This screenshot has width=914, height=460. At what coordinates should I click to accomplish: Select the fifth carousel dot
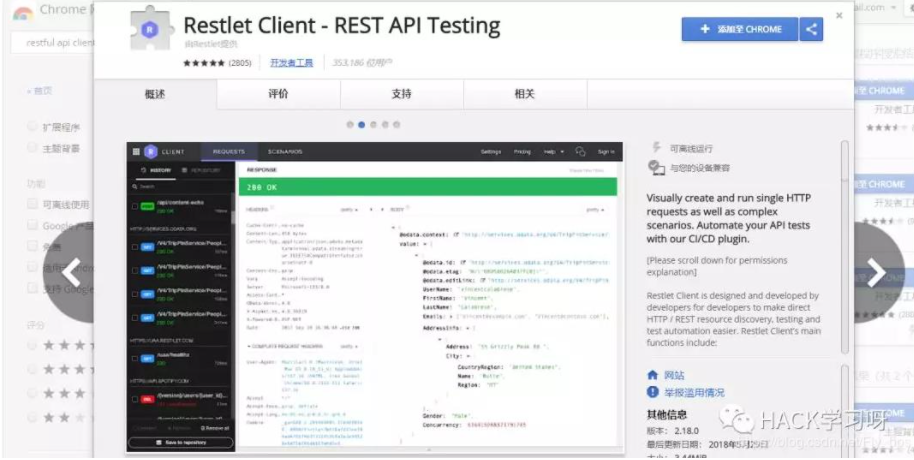(x=396, y=125)
